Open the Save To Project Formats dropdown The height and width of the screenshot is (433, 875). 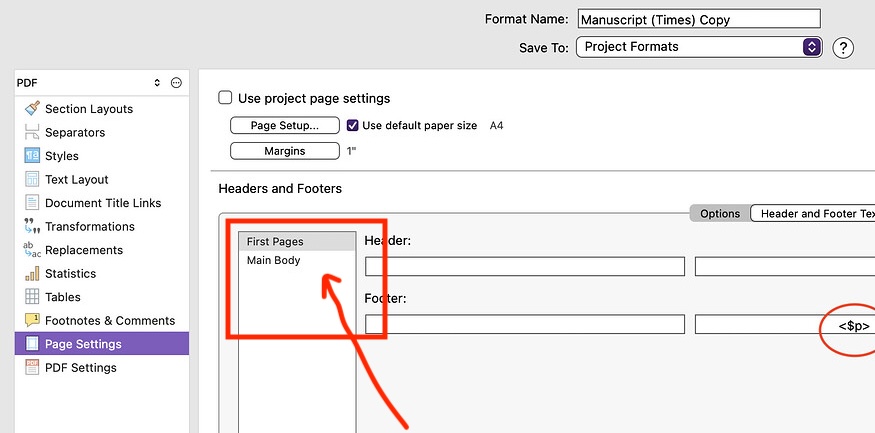(698, 47)
